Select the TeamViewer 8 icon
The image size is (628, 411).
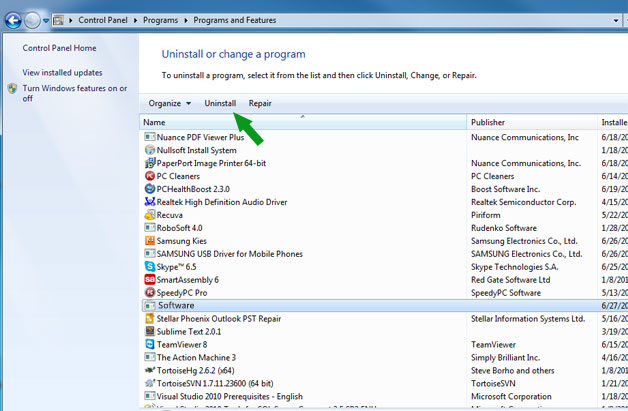(150, 344)
